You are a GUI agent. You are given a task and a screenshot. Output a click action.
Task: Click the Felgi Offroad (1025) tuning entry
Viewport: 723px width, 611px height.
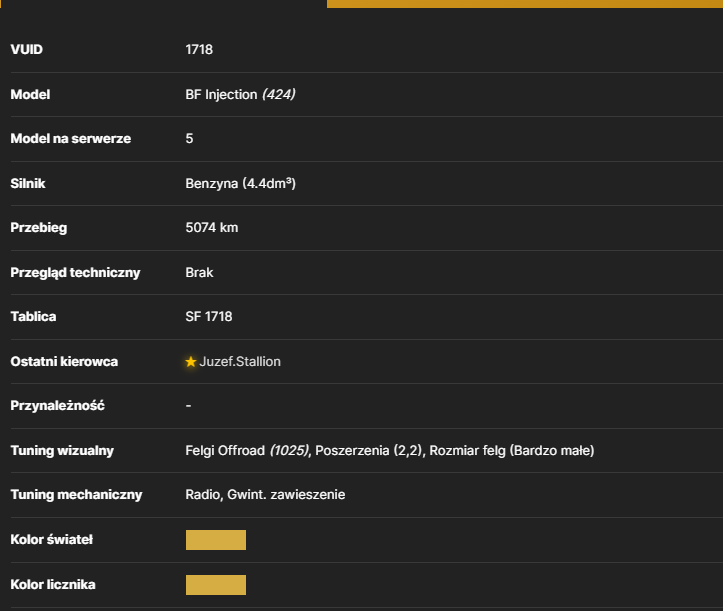tap(248, 451)
